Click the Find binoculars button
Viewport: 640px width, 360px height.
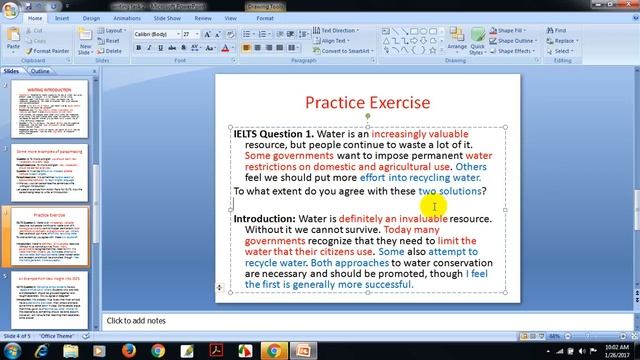[556, 31]
